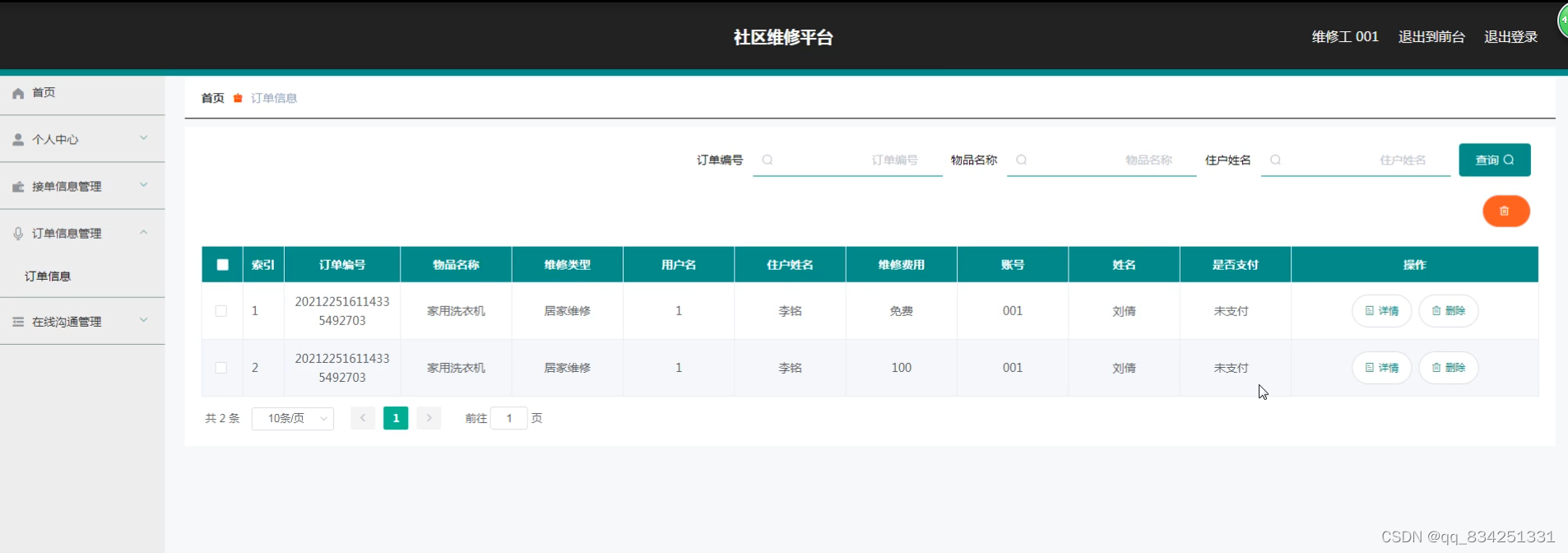Screen dimensions: 1568x553
Task: Click the 100 fee cell in row 2
Action: (x=902, y=368)
